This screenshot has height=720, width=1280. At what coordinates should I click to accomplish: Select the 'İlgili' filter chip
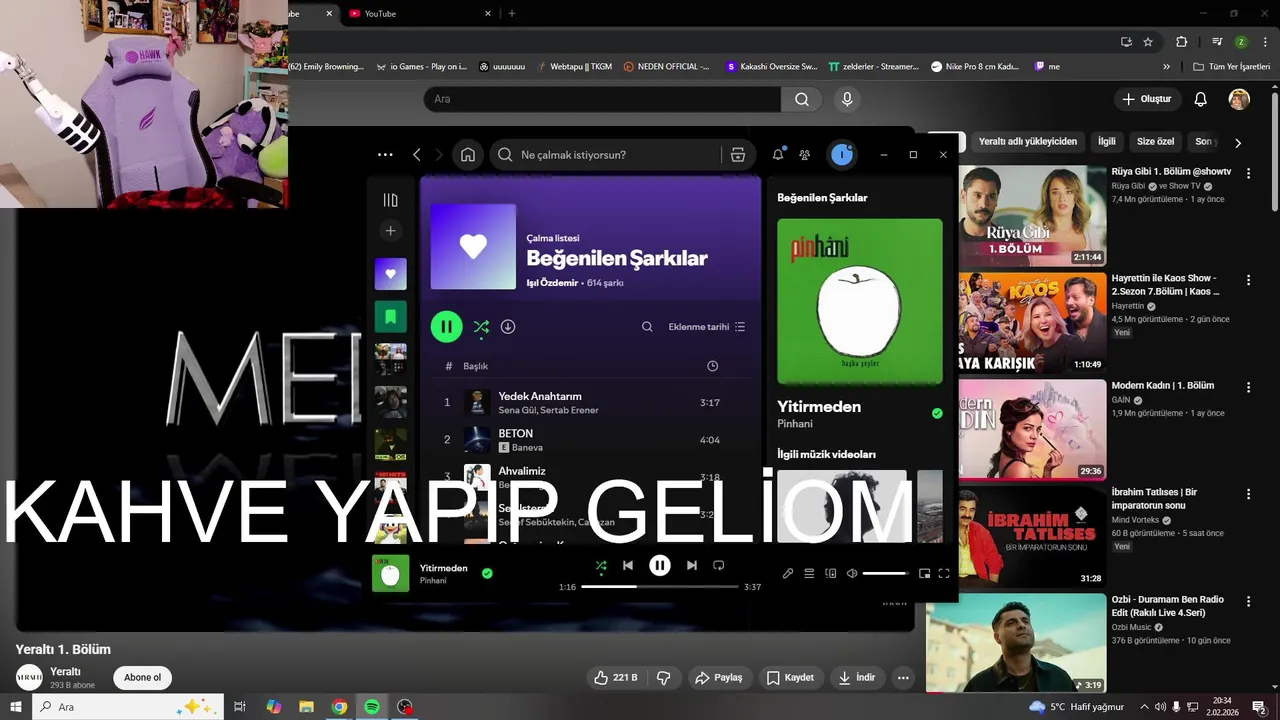tap(1107, 142)
